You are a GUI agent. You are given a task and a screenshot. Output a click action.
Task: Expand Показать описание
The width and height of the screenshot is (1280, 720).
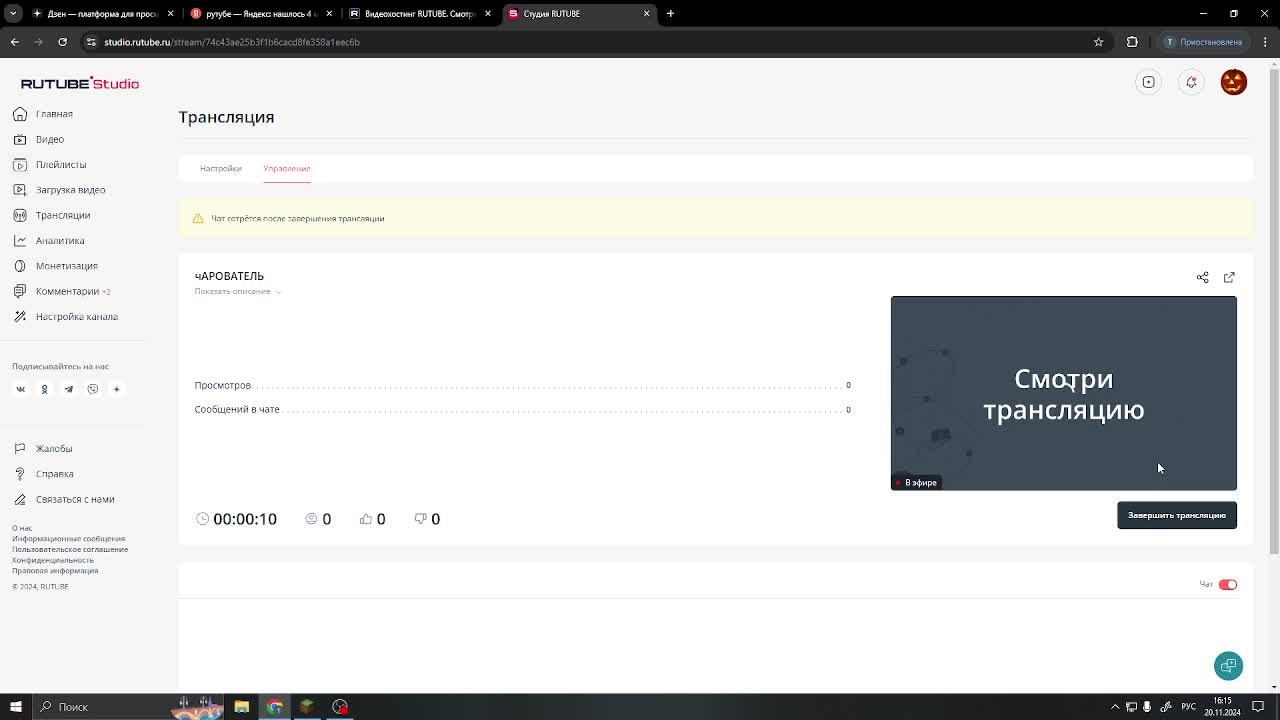[238, 291]
